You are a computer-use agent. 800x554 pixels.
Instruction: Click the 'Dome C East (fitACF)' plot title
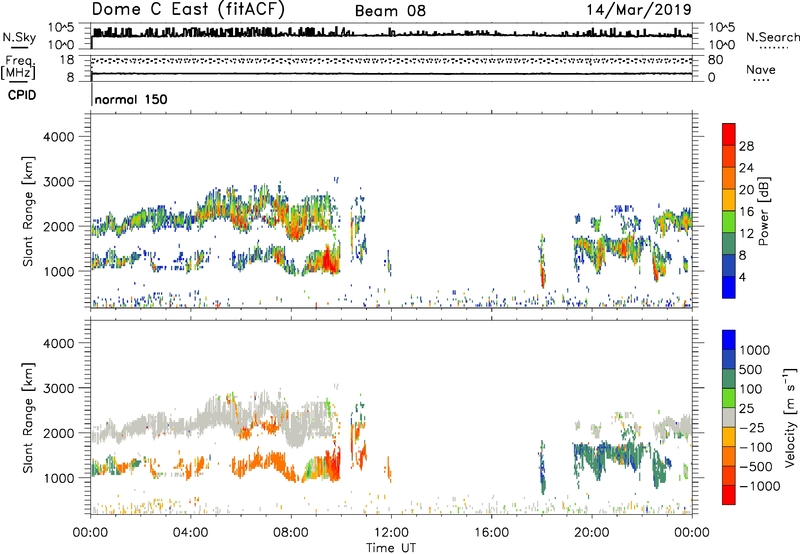(x=188, y=10)
